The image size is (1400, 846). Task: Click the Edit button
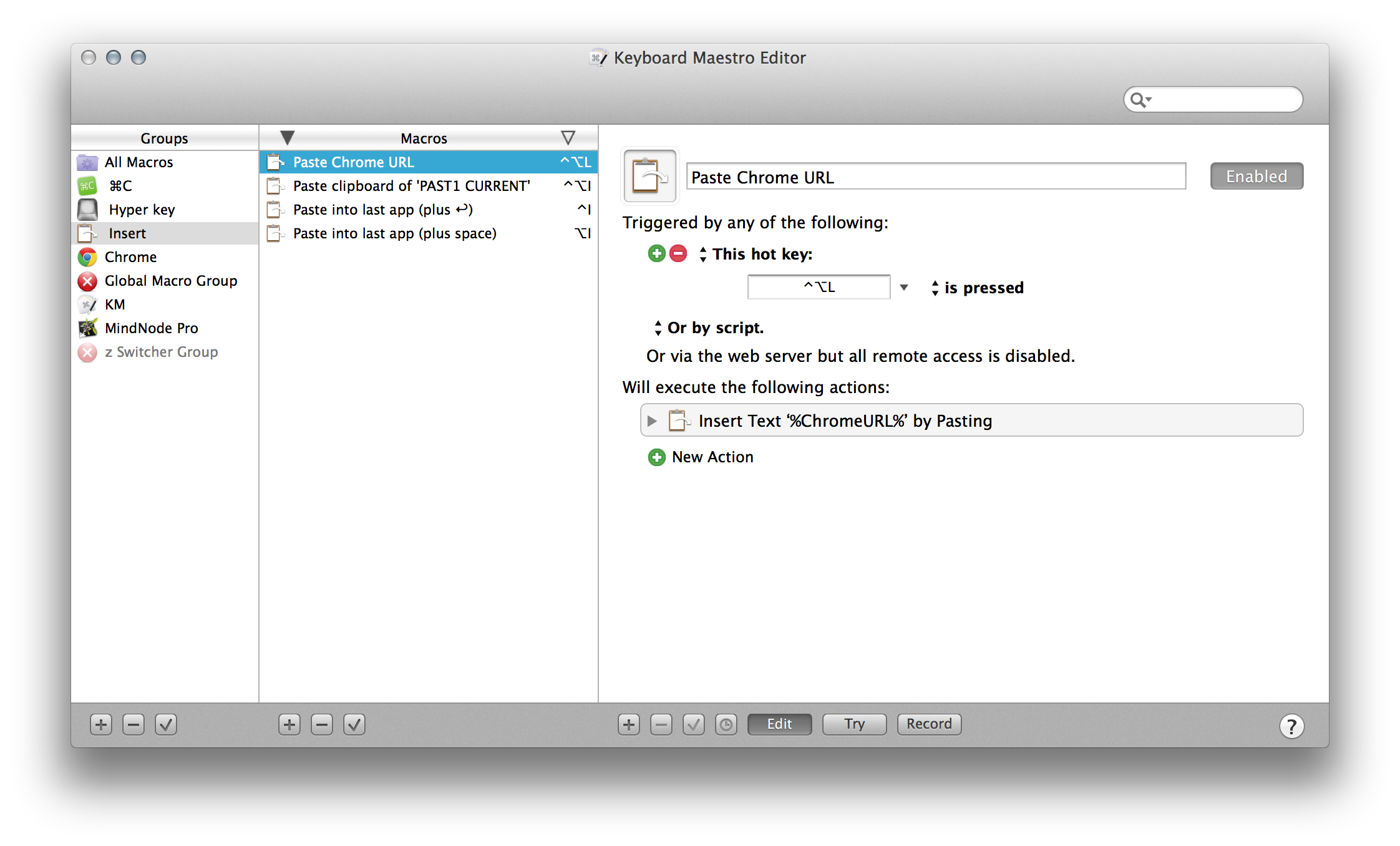tap(779, 724)
